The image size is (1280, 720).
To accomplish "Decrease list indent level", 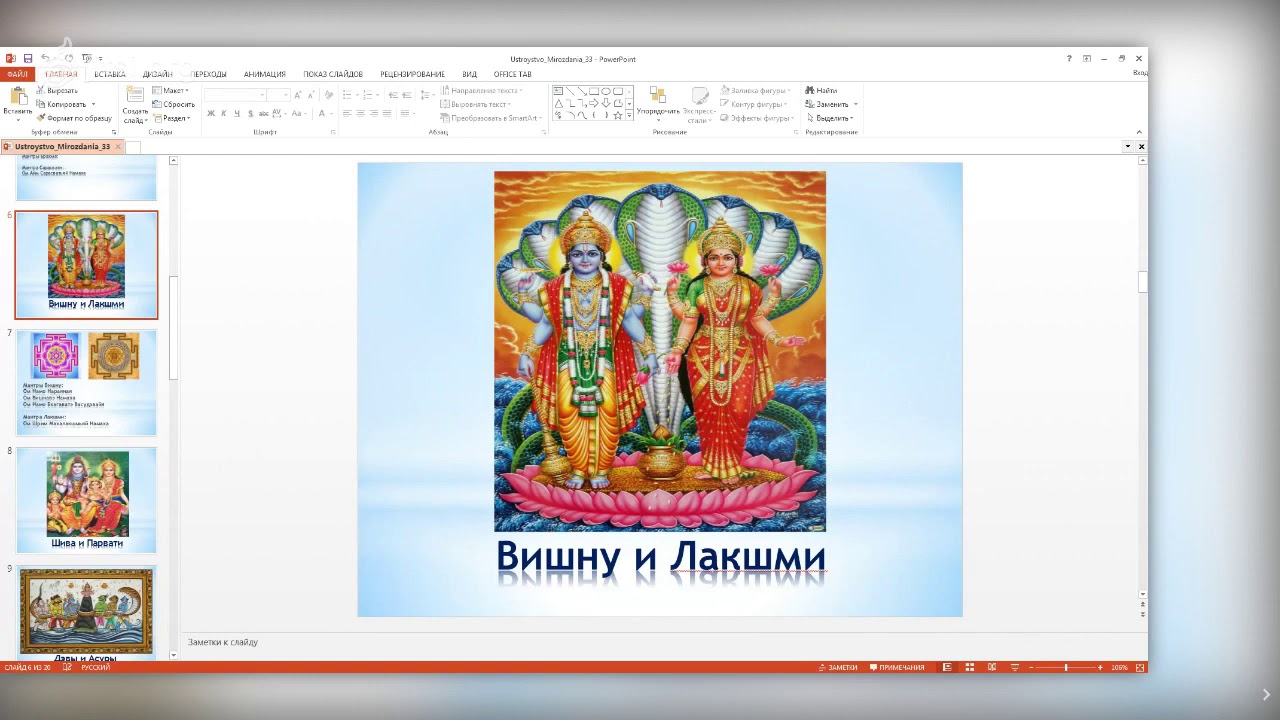I will (393, 95).
